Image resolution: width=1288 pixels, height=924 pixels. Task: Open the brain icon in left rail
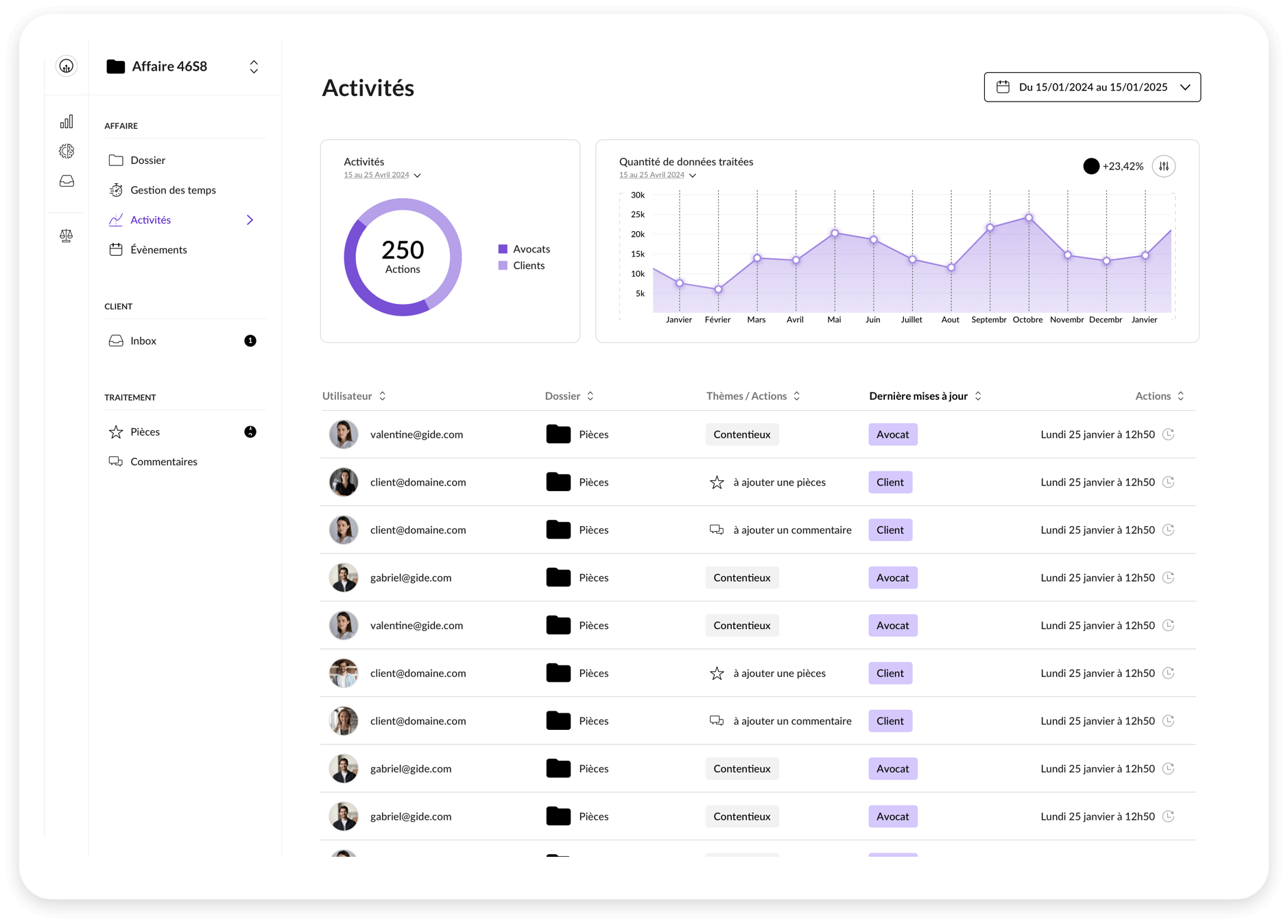[x=67, y=151]
